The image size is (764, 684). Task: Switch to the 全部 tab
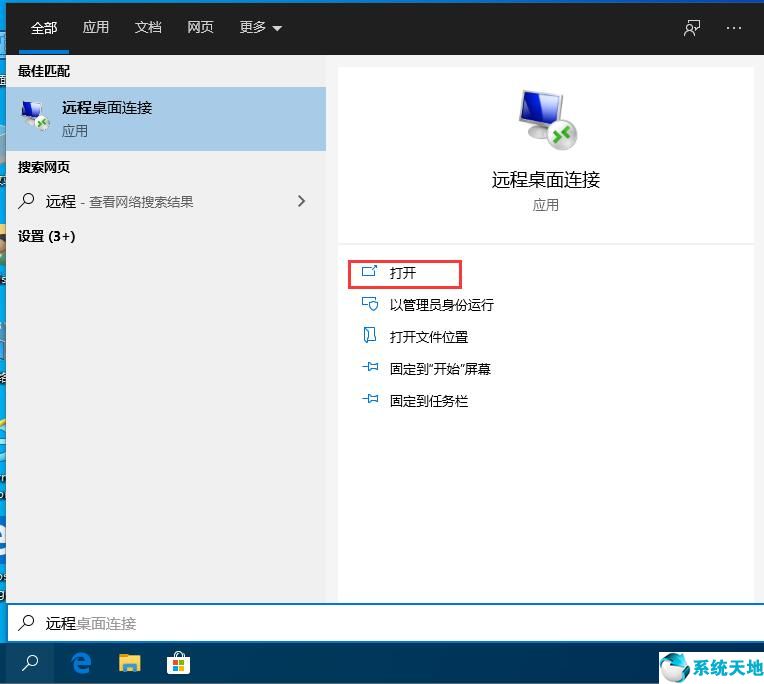44,28
